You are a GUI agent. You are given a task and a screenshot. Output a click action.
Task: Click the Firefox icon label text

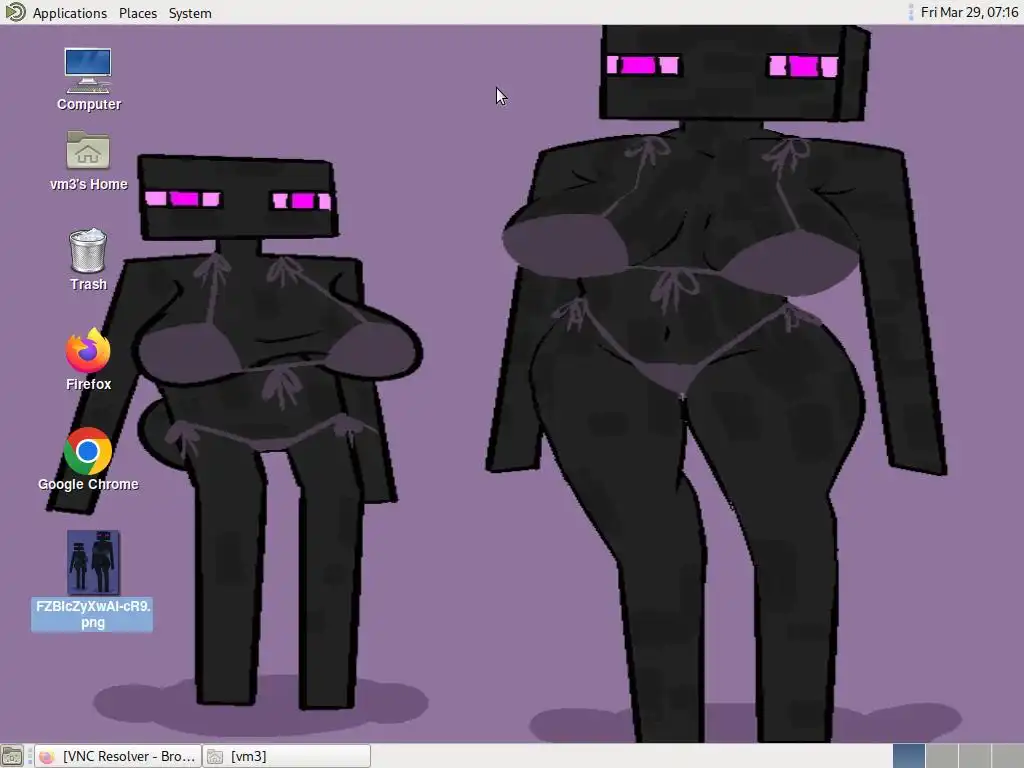click(x=88, y=384)
